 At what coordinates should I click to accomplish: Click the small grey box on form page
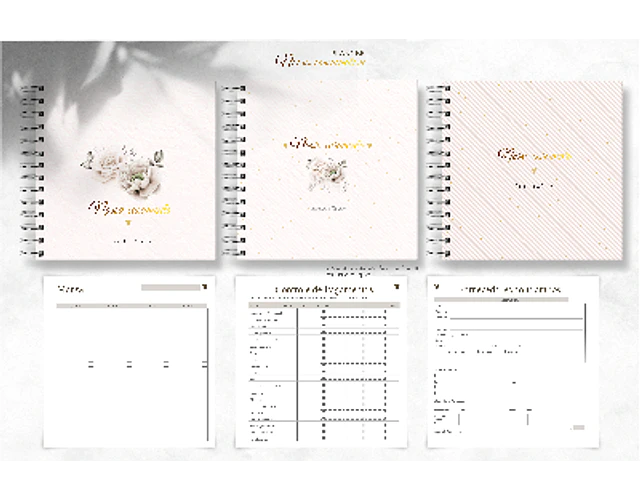pyautogui.click(x=577, y=428)
